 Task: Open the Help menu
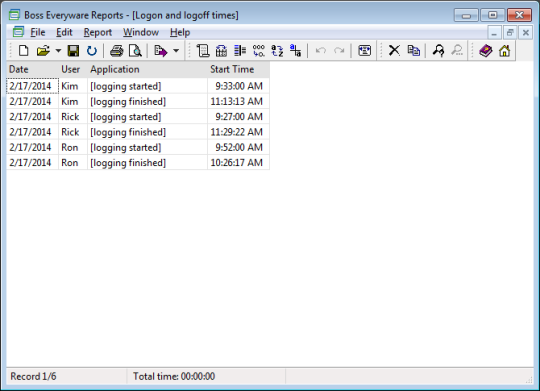[x=180, y=32]
